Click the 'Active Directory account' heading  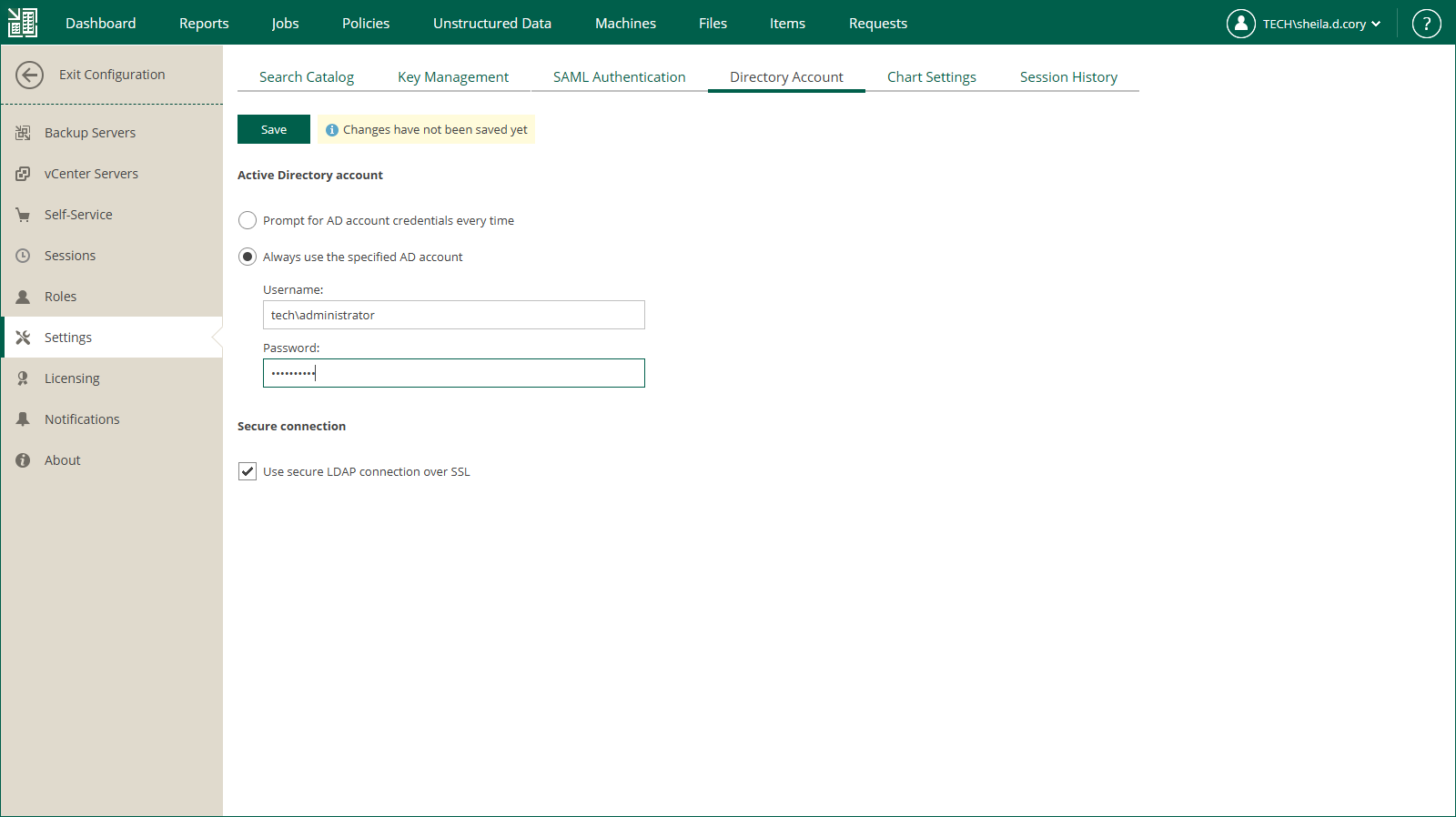pyautogui.click(x=310, y=175)
